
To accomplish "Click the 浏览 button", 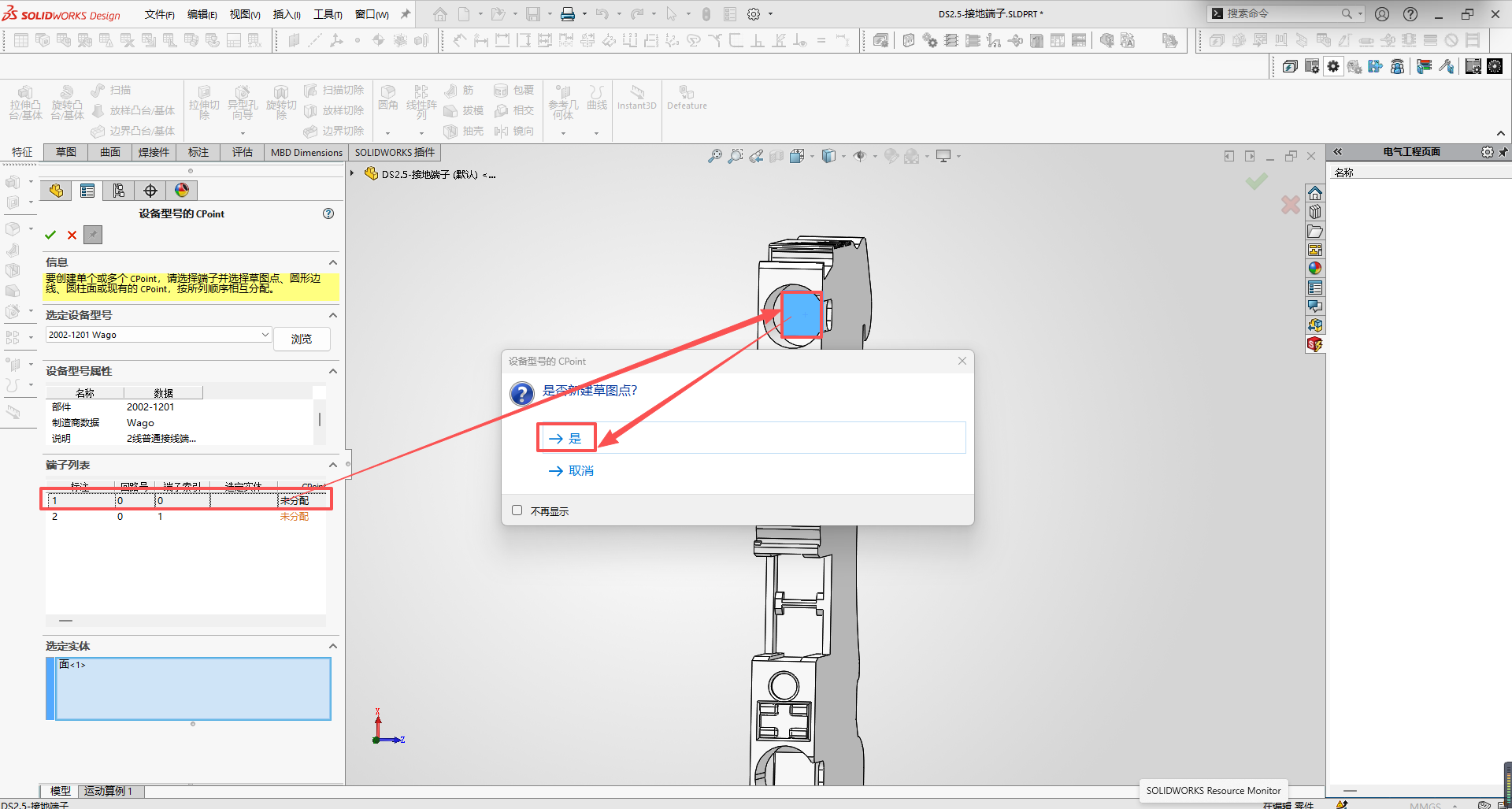I will coord(302,339).
